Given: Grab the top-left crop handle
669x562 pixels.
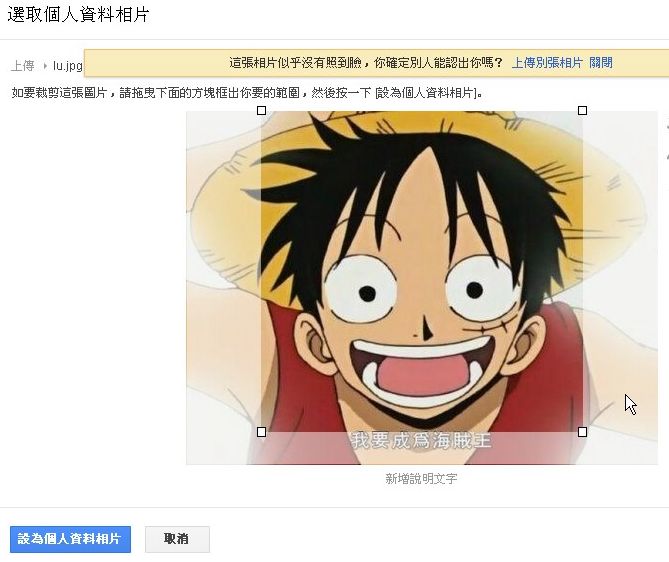Looking at the screenshot, I should click(x=262, y=111).
